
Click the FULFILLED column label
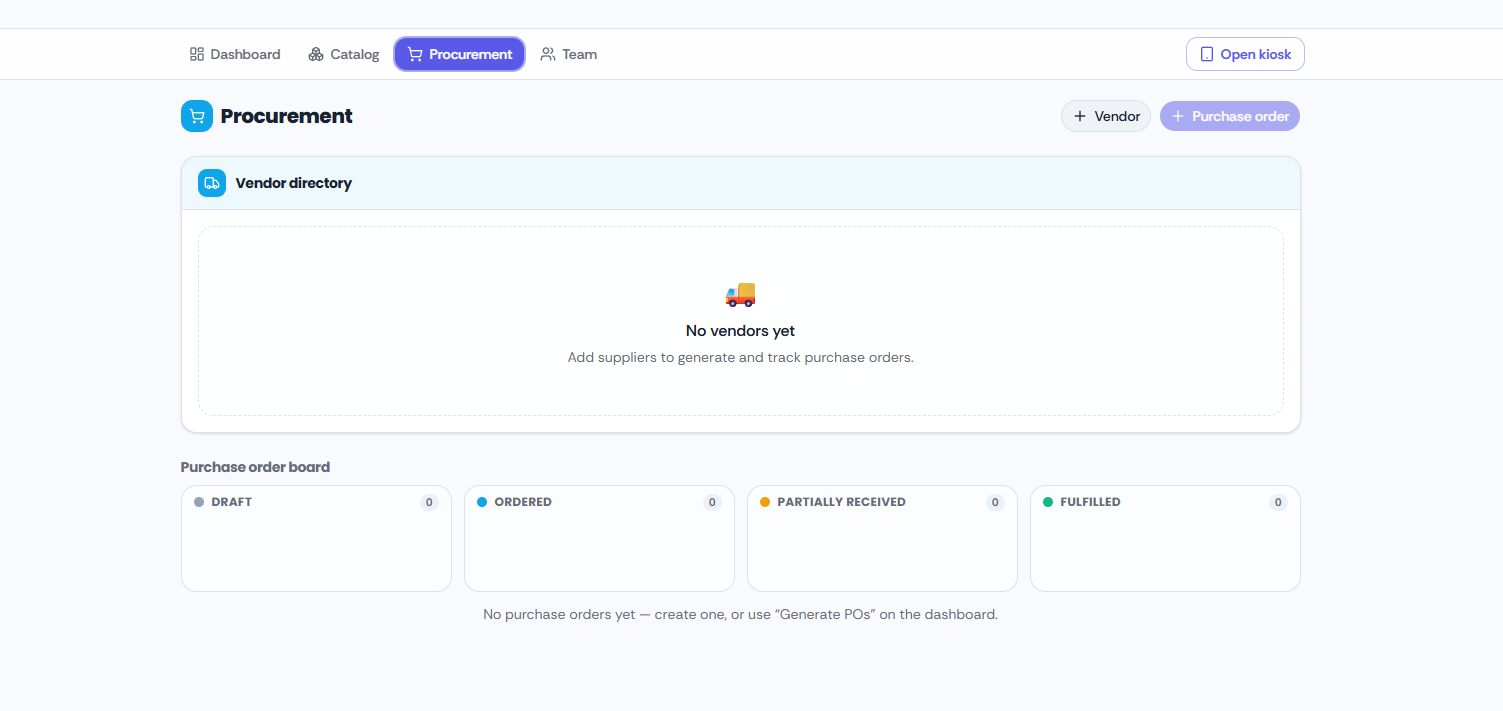click(x=1091, y=502)
